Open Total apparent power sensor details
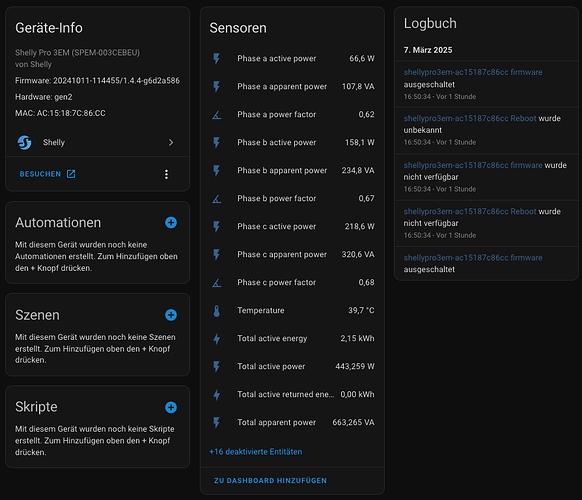The image size is (582, 500). [292, 423]
